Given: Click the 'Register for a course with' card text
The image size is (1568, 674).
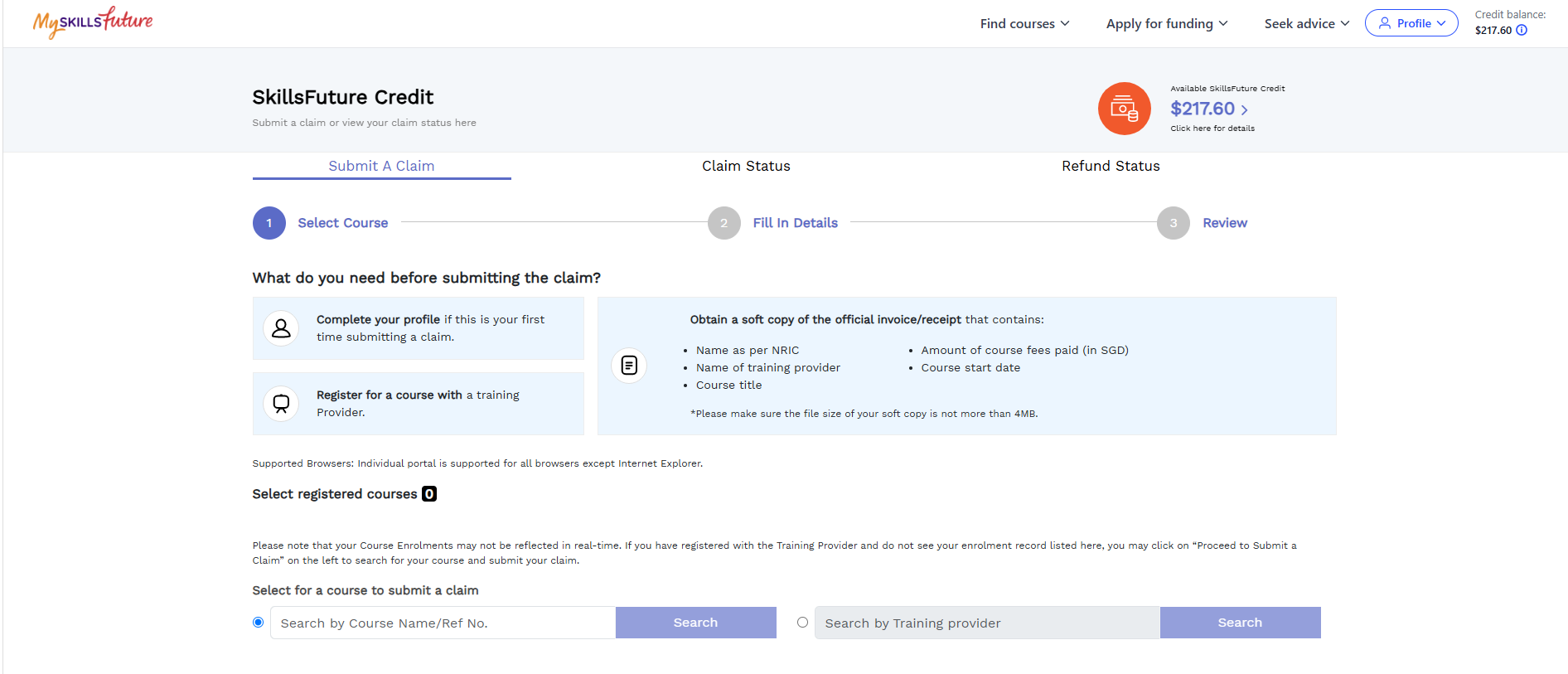Looking at the screenshot, I should (418, 404).
